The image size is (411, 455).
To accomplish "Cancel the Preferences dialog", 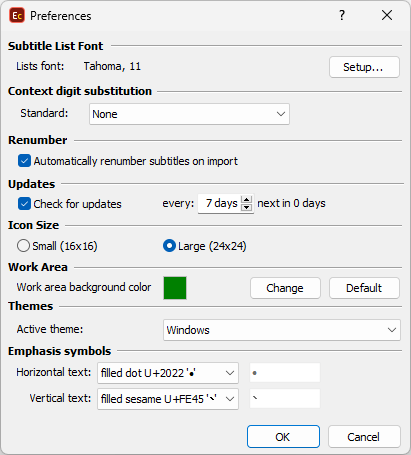I will (364, 437).
